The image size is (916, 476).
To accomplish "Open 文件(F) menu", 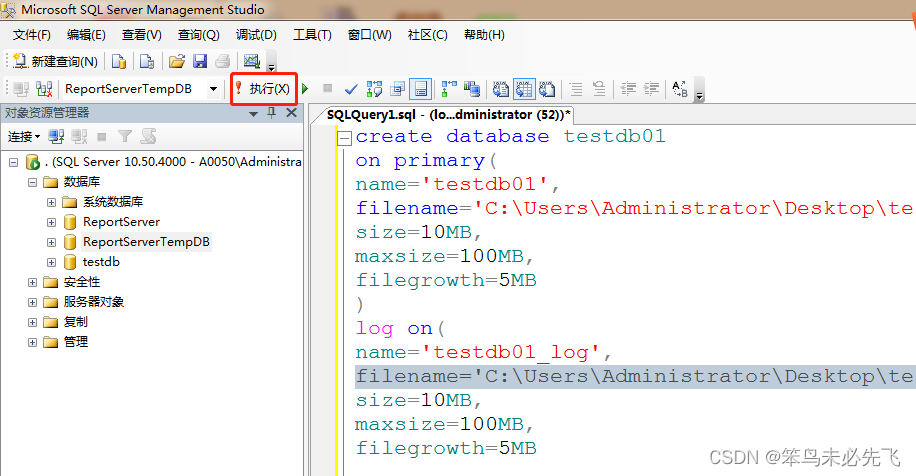I will click(32, 35).
